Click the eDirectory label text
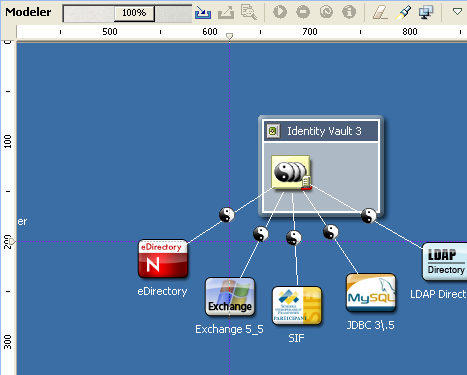This screenshot has width=467, height=375. pyautogui.click(x=162, y=291)
